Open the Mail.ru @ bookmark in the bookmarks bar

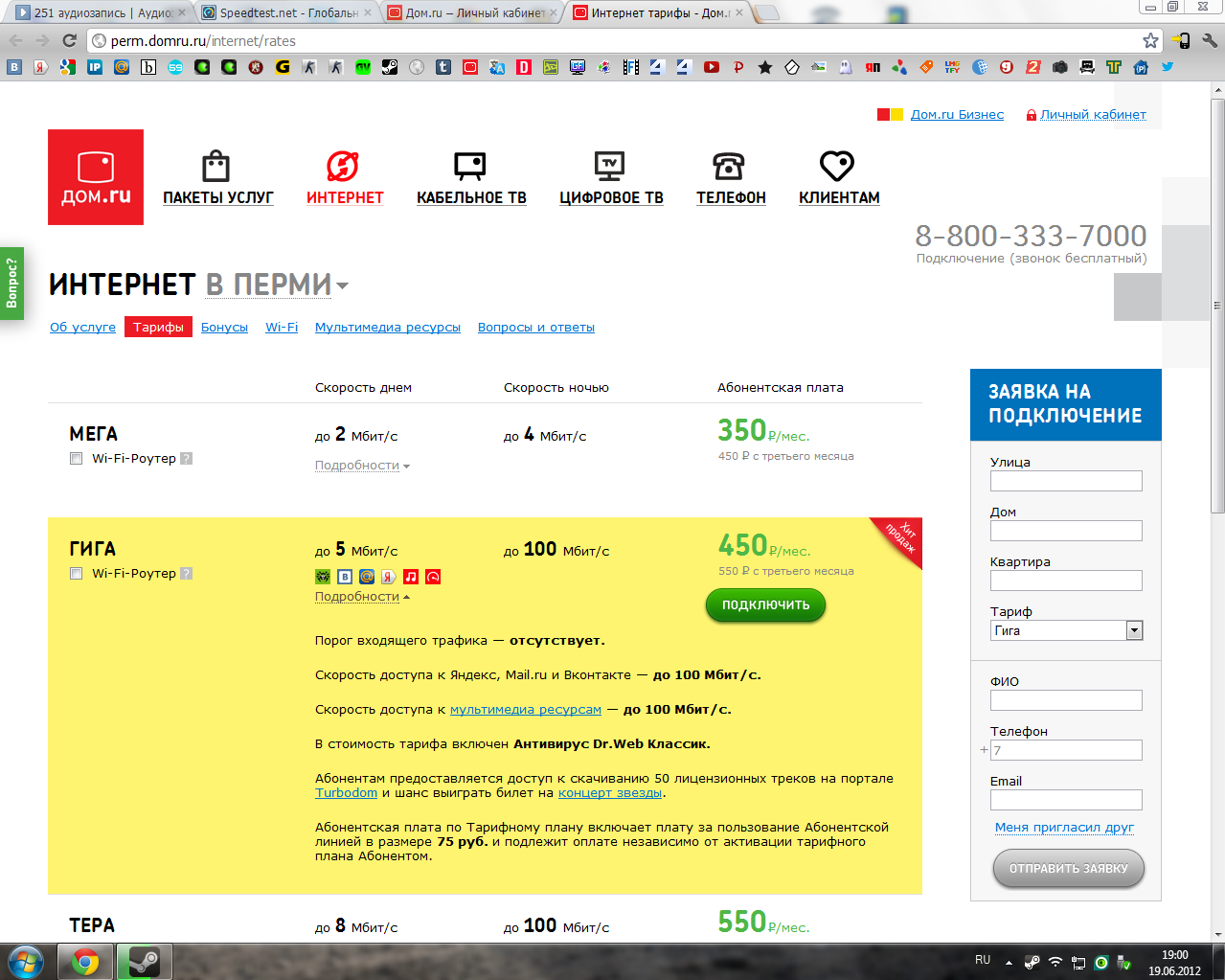[121, 67]
